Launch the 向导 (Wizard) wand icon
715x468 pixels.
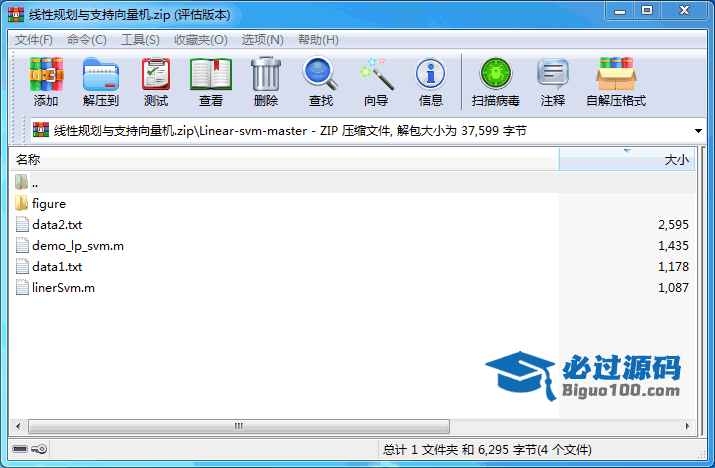376,74
